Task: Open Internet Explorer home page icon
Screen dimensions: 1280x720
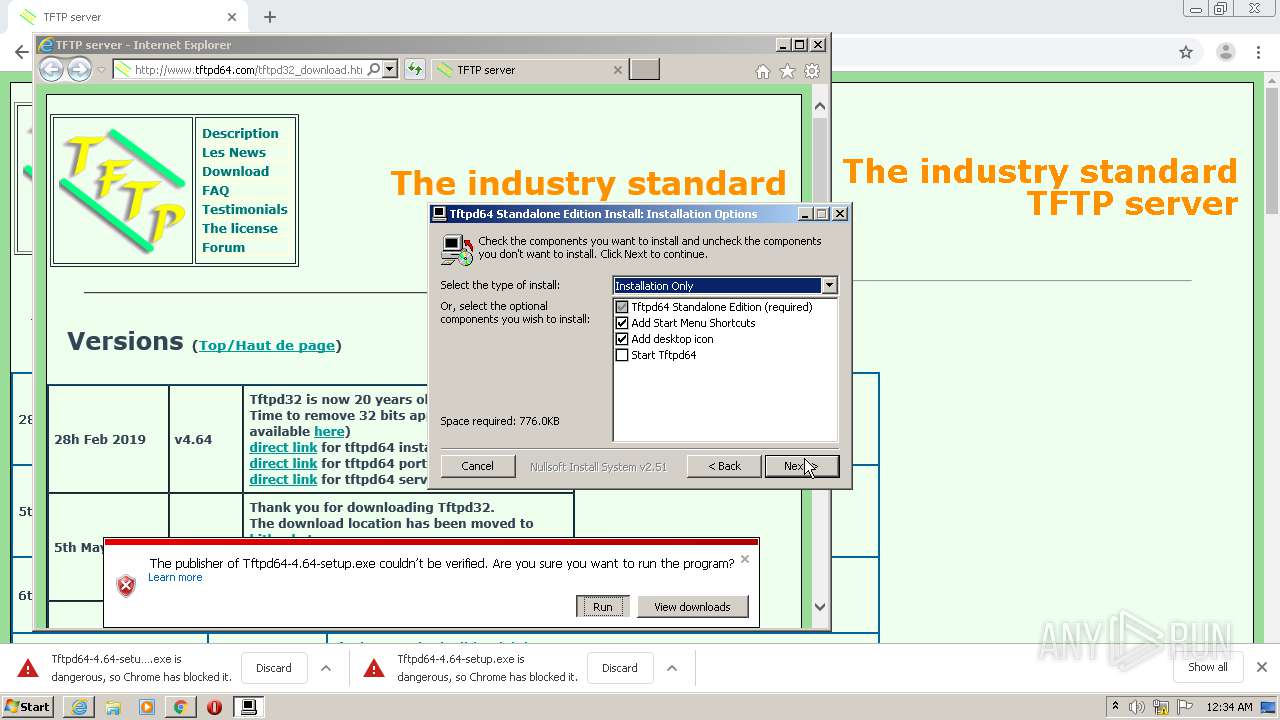Action: [763, 71]
